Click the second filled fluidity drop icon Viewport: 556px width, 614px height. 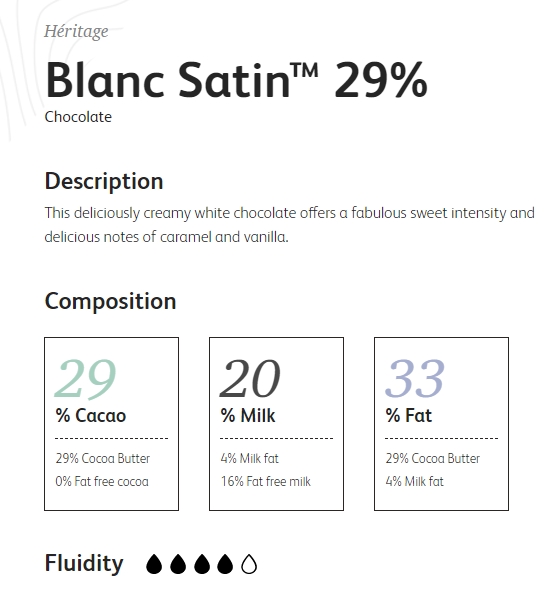pos(178,564)
